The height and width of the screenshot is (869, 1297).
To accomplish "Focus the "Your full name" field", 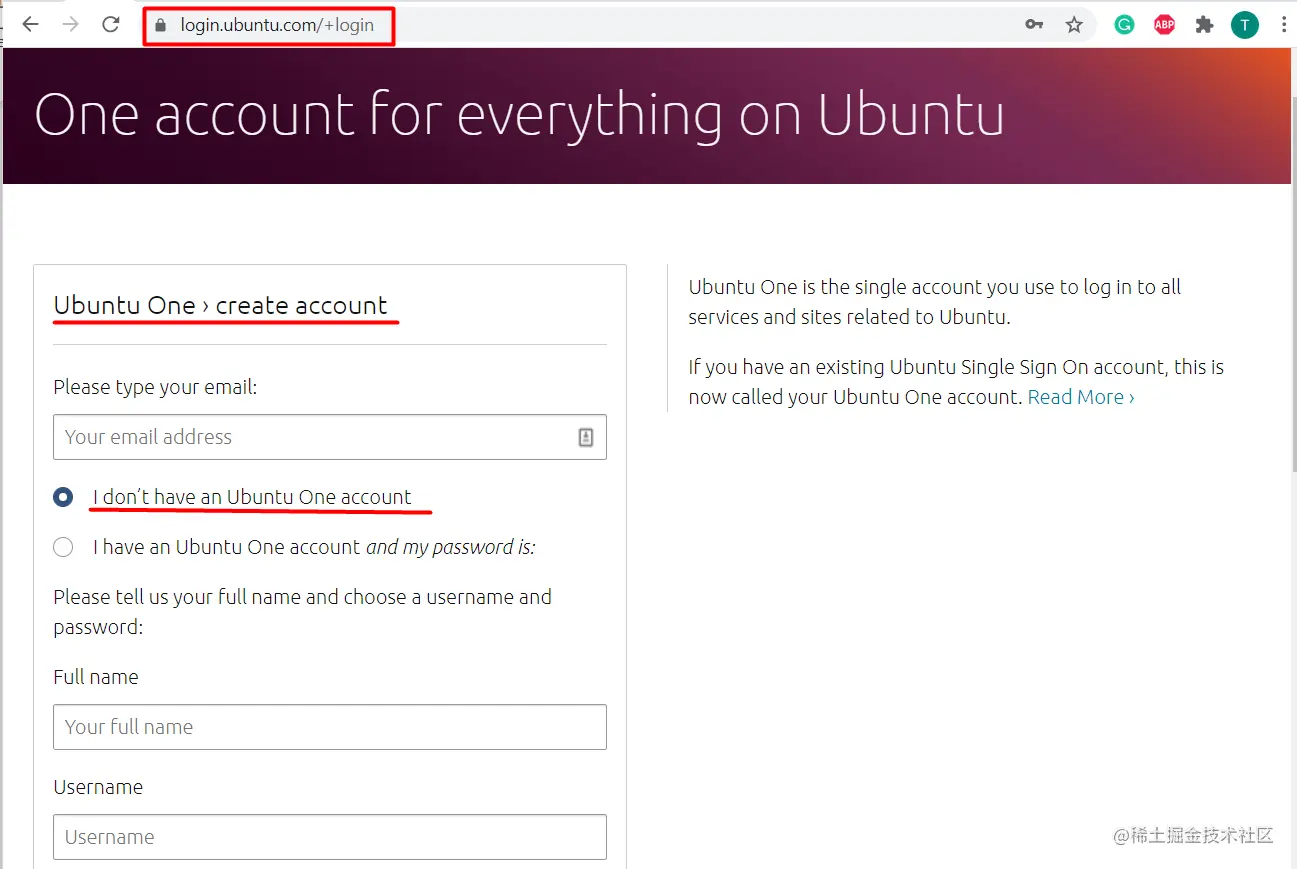I will point(330,727).
